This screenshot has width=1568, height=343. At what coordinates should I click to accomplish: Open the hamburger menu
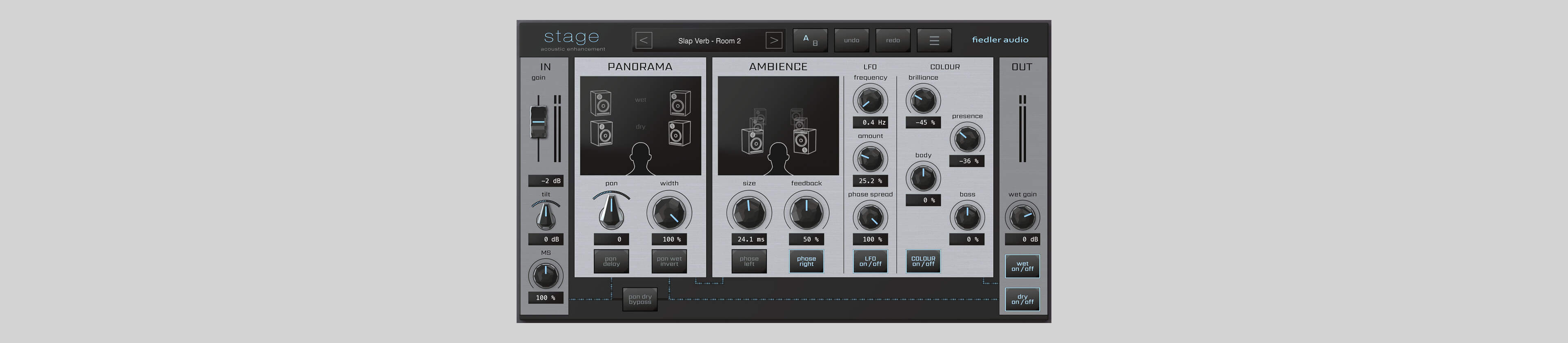click(x=934, y=41)
